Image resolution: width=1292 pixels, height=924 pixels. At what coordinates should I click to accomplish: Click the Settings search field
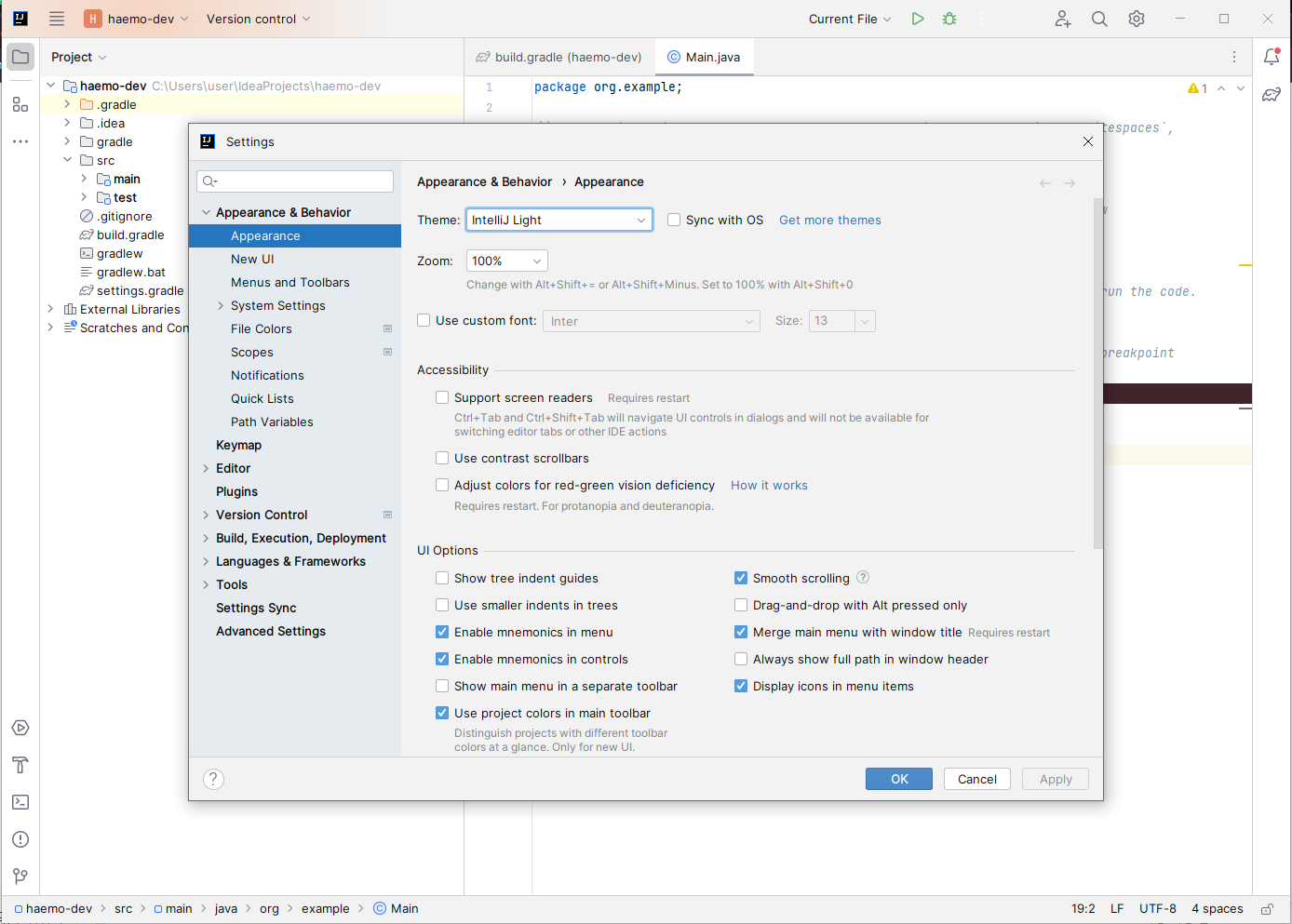point(295,181)
